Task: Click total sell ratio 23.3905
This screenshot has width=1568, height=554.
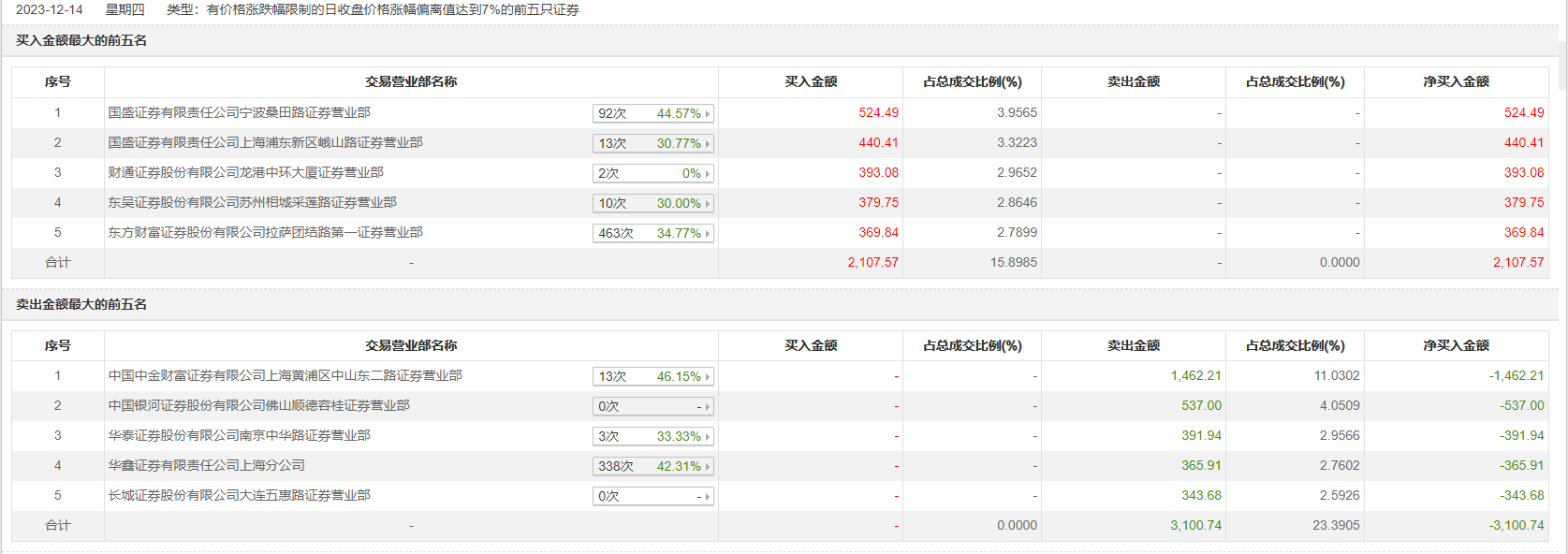Action: click(x=1336, y=525)
